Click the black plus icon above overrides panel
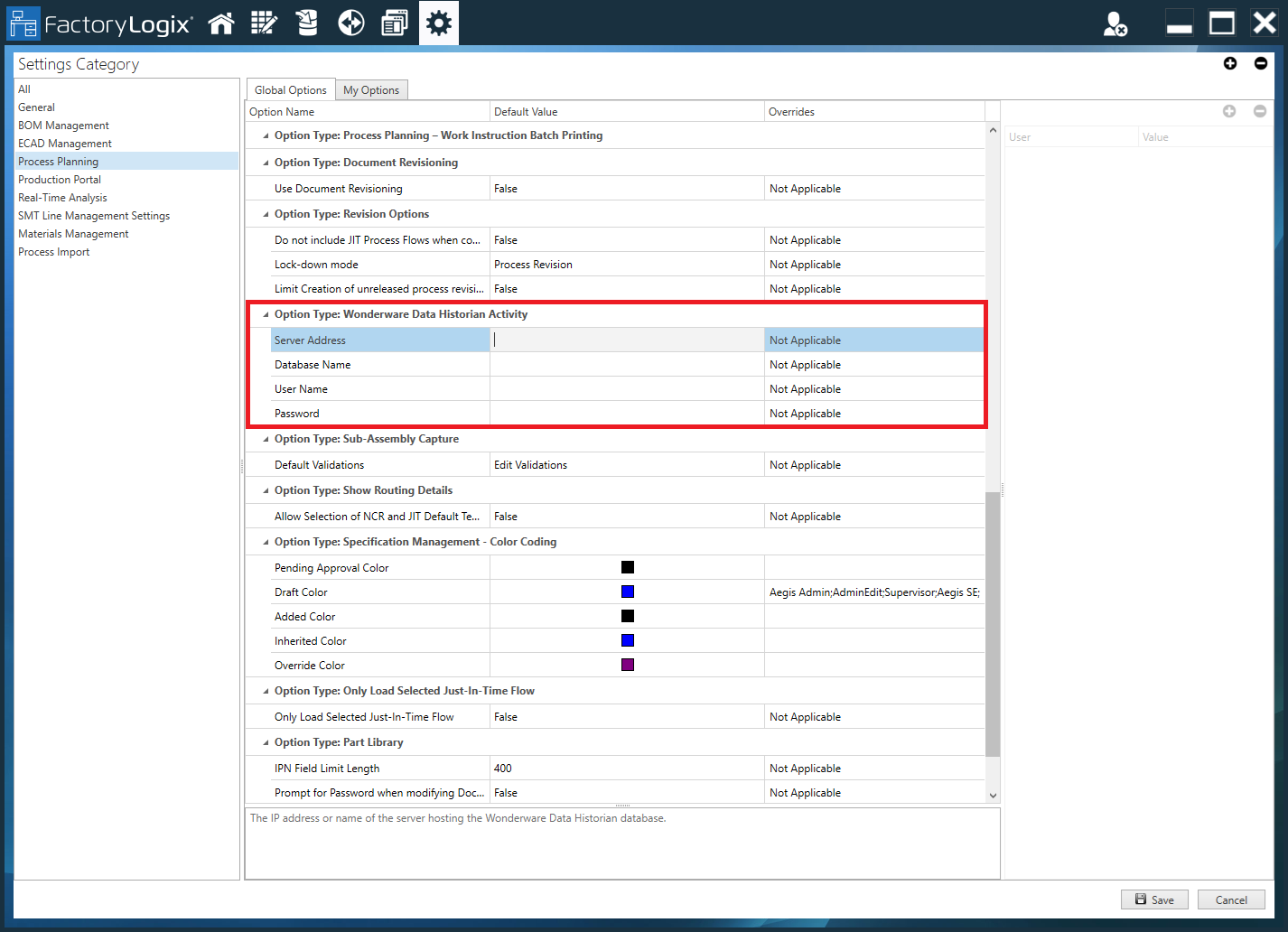 point(1230,63)
